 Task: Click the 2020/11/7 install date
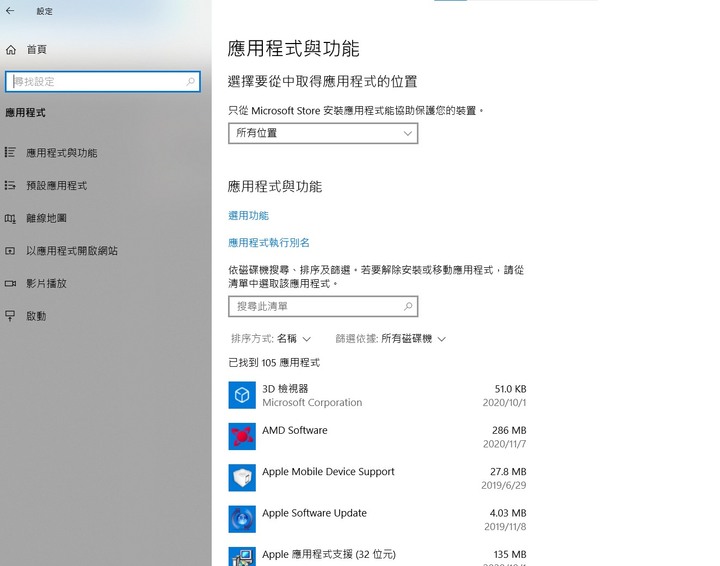[x=505, y=444]
